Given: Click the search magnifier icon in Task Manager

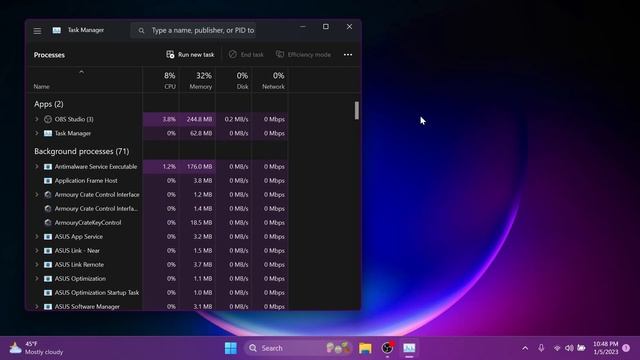Looking at the screenshot, I should click(x=141, y=31).
